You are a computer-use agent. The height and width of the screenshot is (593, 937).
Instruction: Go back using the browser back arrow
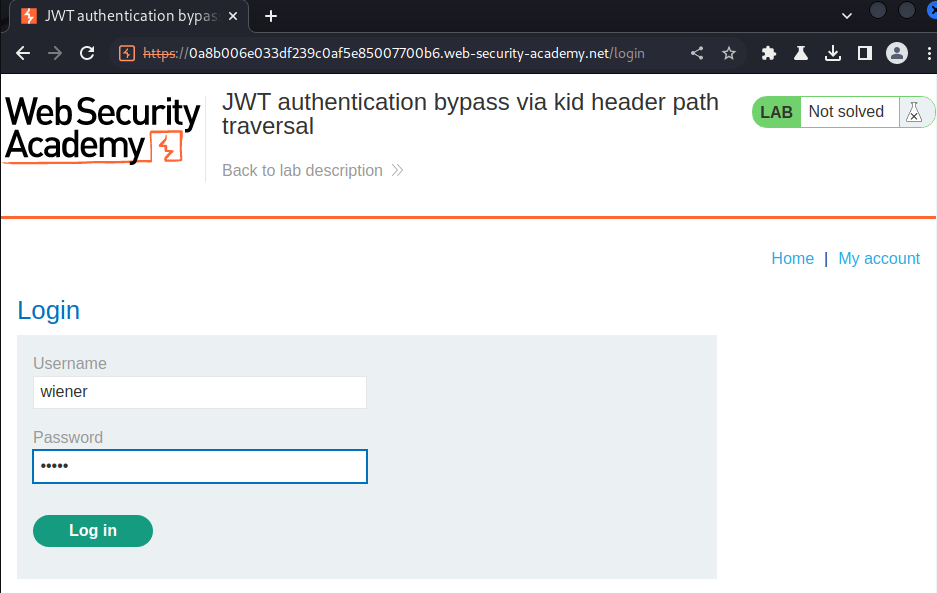(23, 53)
